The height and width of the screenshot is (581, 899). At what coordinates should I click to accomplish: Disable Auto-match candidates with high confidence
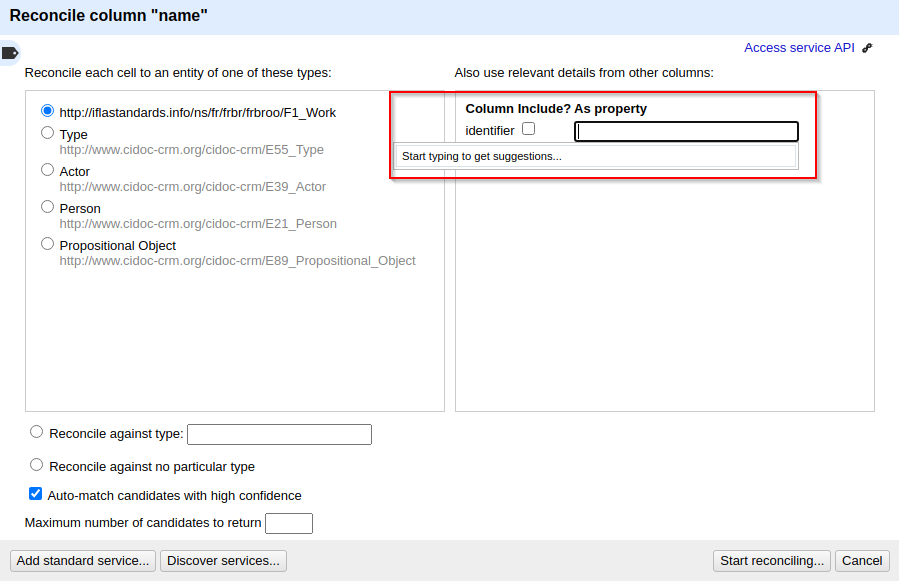(x=35, y=493)
